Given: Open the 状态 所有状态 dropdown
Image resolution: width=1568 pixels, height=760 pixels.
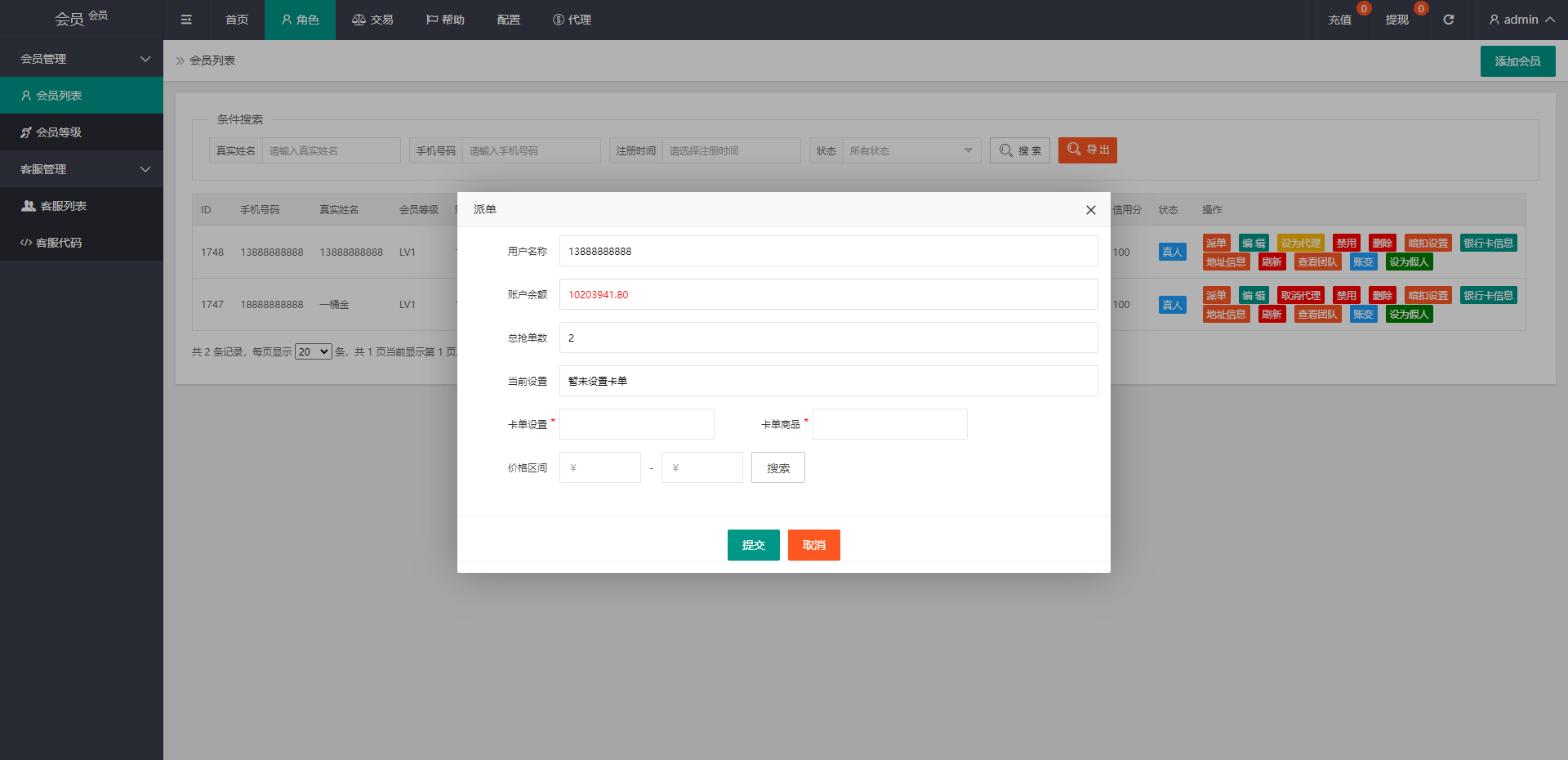Looking at the screenshot, I should [911, 150].
